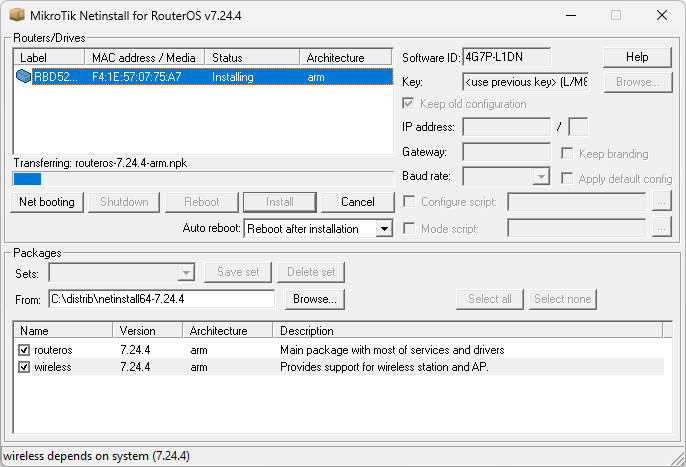686x467 pixels.
Task: Click the Key input field
Action: [x=525, y=82]
